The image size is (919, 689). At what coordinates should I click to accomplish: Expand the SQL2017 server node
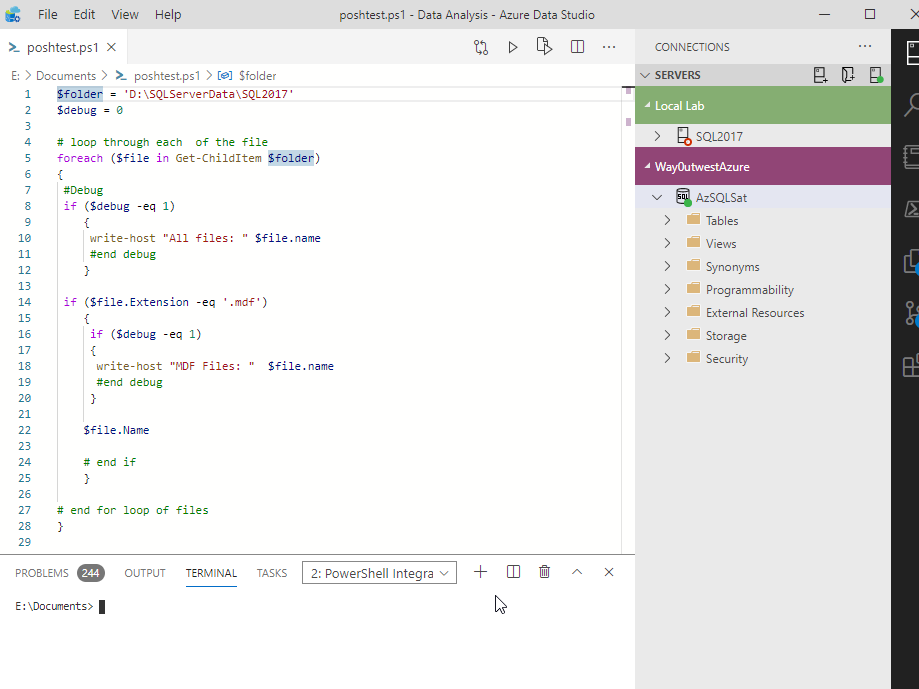coord(657,136)
